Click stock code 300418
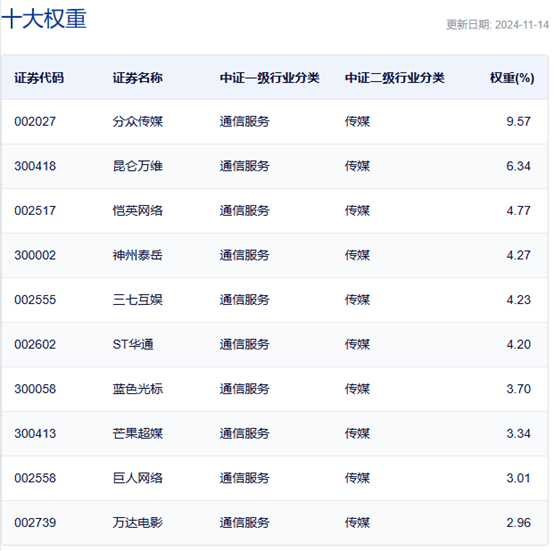The image size is (554, 551). click(35, 166)
